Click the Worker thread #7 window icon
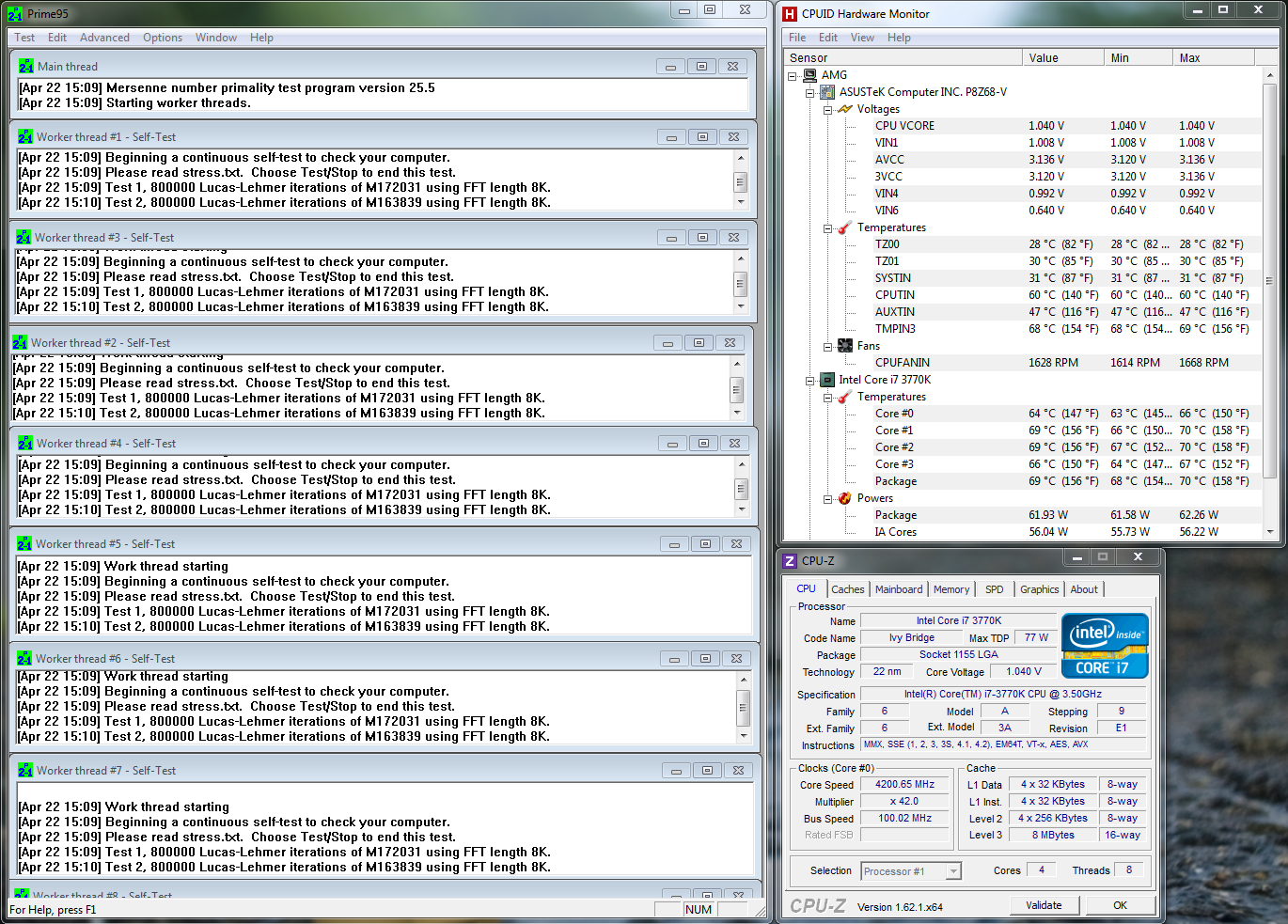The height and width of the screenshot is (924, 1288). (x=25, y=770)
